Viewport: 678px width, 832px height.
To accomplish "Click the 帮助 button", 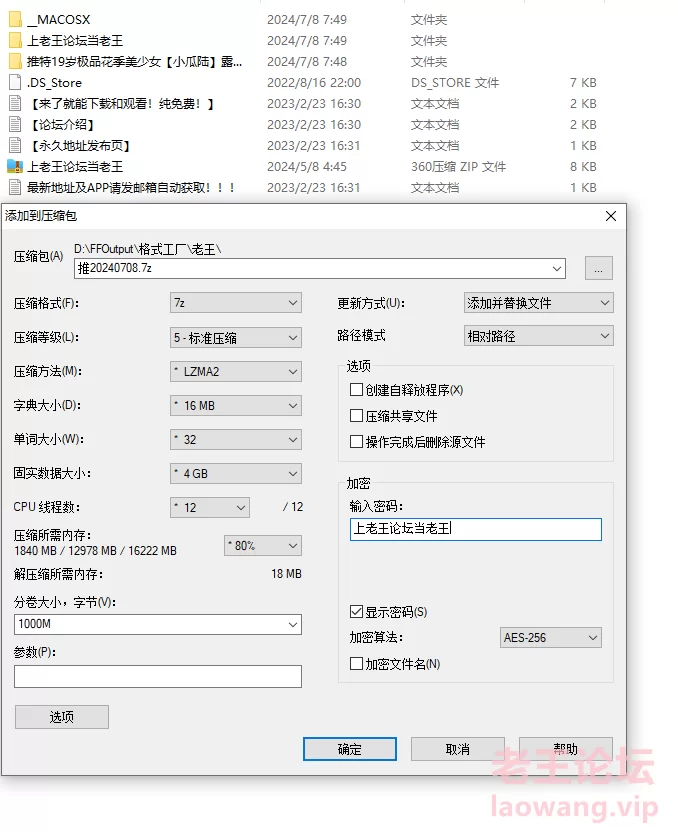I will pyautogui.click(x=566, y=749).
